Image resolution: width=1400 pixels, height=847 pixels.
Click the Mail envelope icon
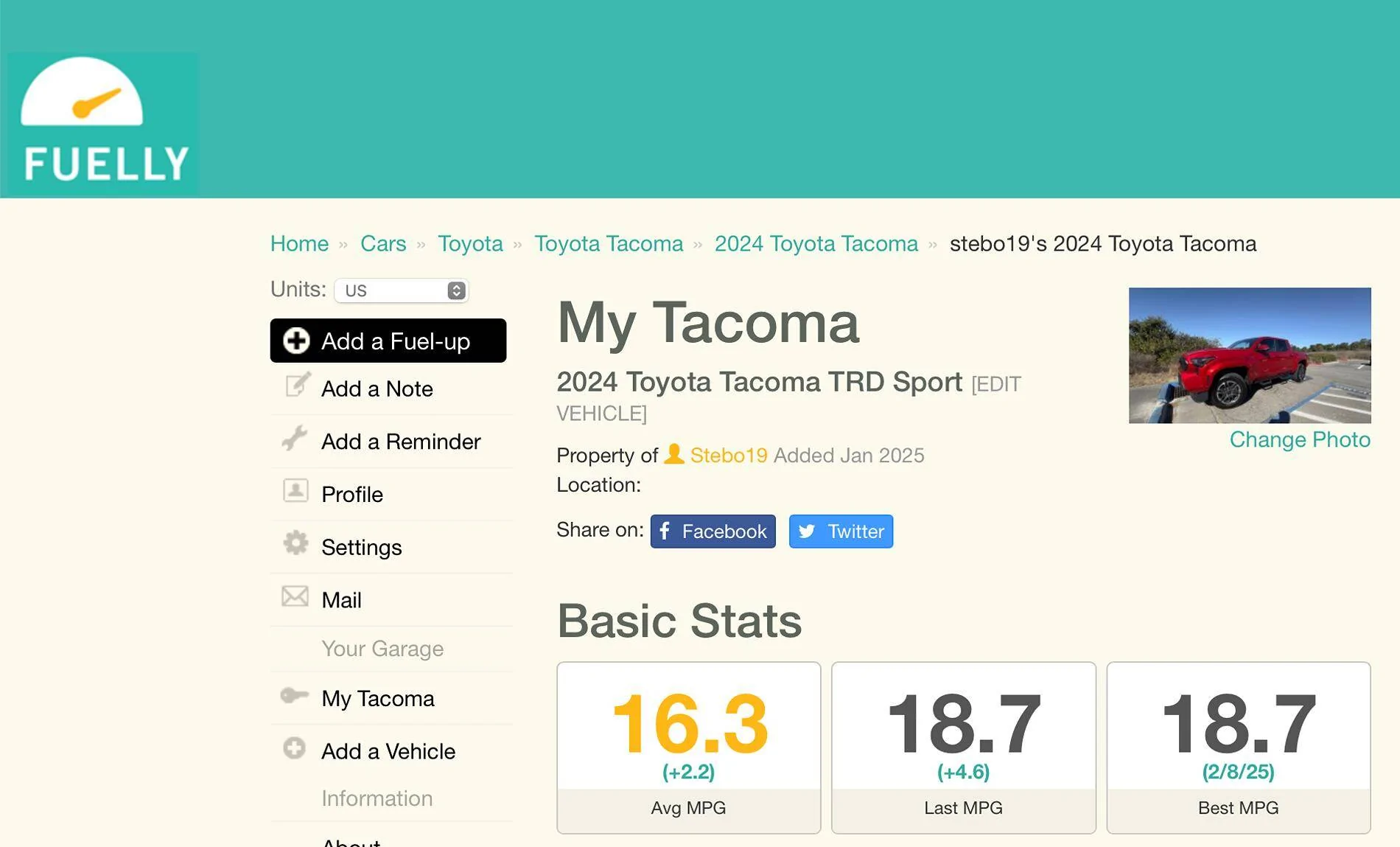[x=295, y=596]
